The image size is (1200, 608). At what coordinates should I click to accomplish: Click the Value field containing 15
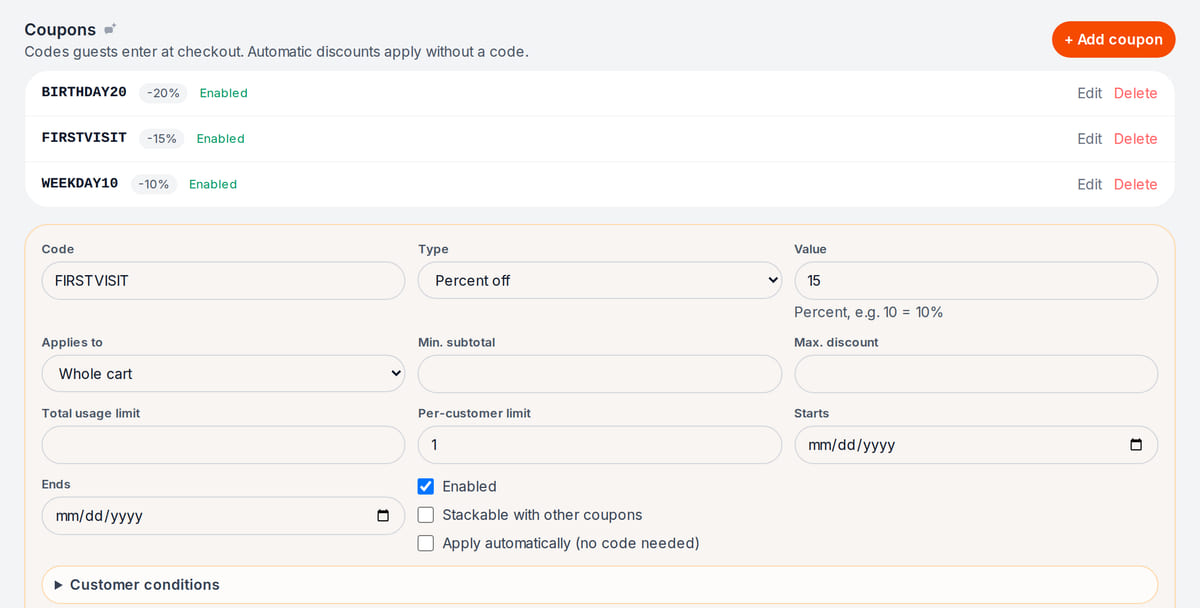976,280
